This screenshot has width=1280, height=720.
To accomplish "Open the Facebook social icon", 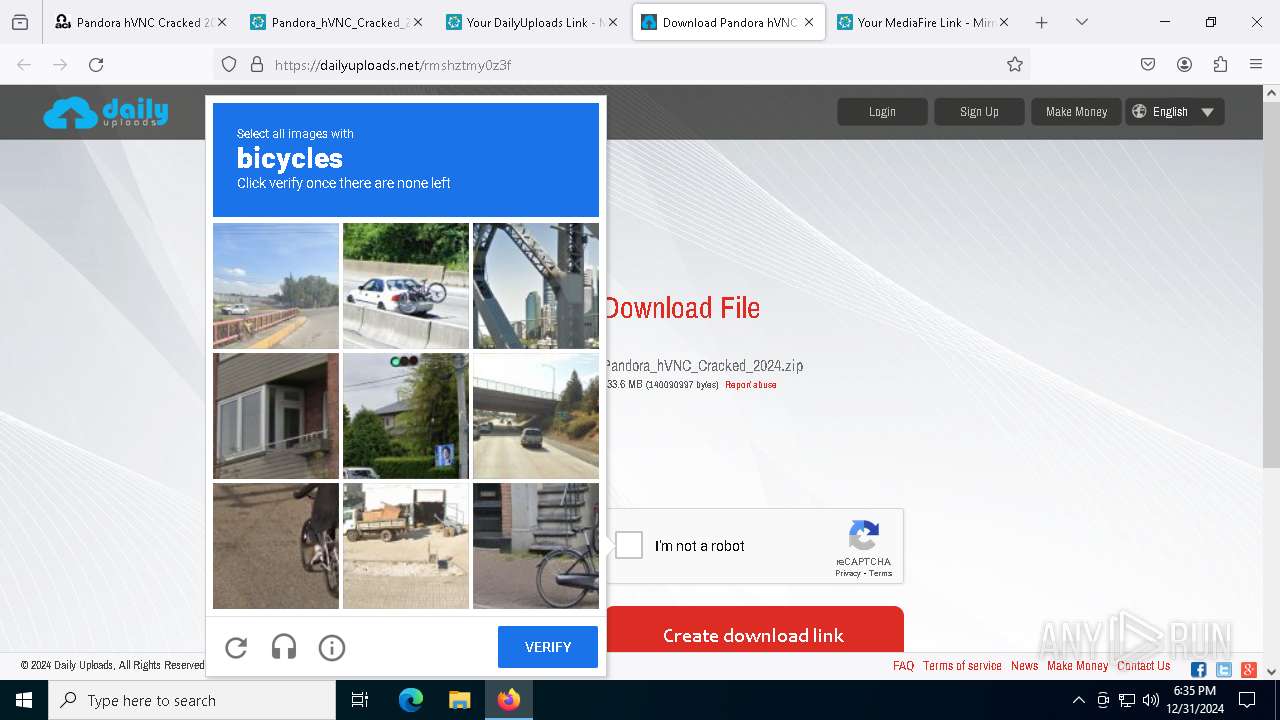I will 1199,670.
